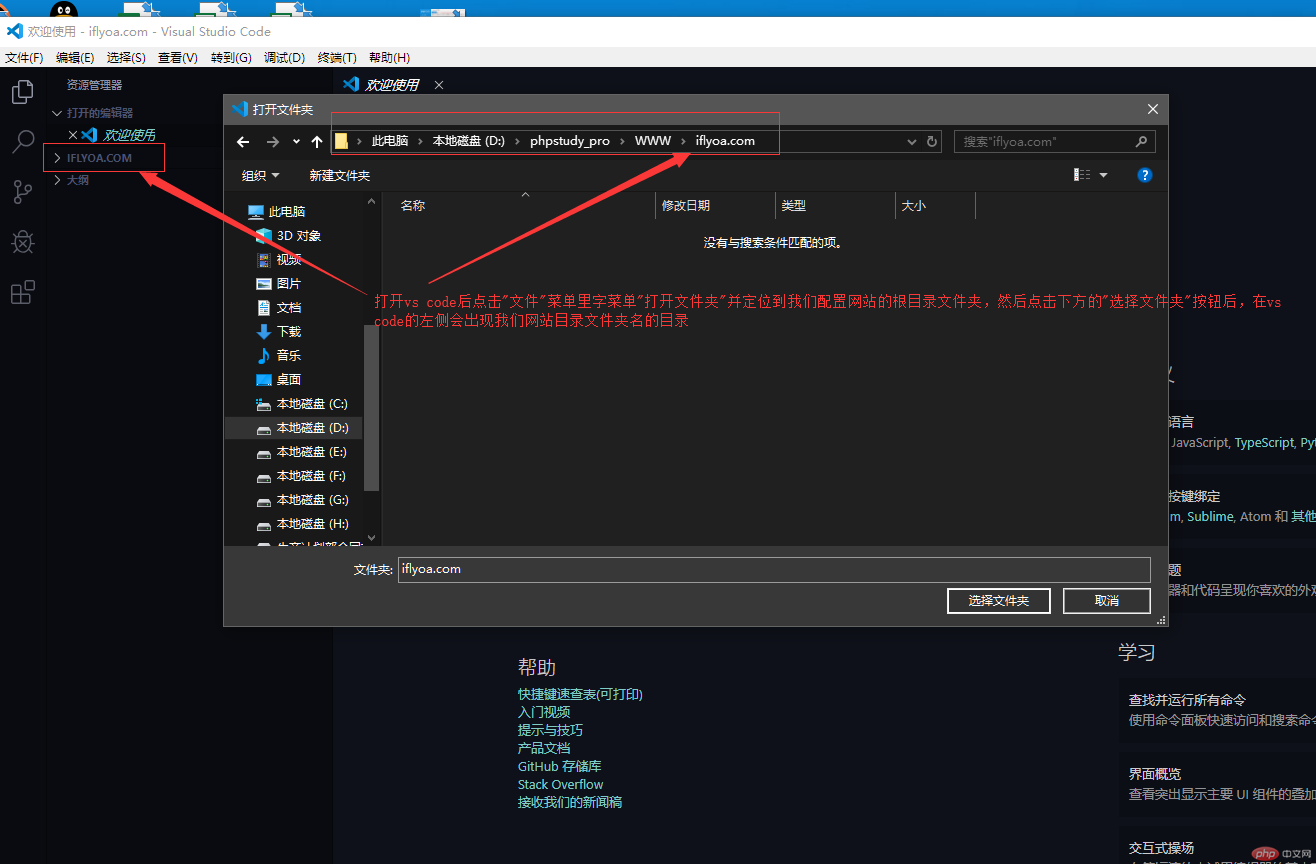Open the view options dropdown arrow
1316x864 pixels.
[1104, 175]
